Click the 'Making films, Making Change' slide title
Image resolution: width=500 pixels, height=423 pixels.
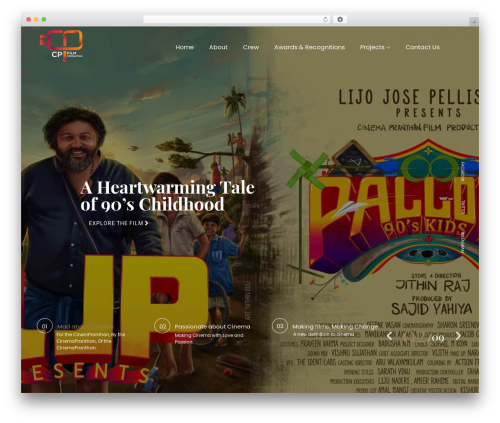[335, 327]
